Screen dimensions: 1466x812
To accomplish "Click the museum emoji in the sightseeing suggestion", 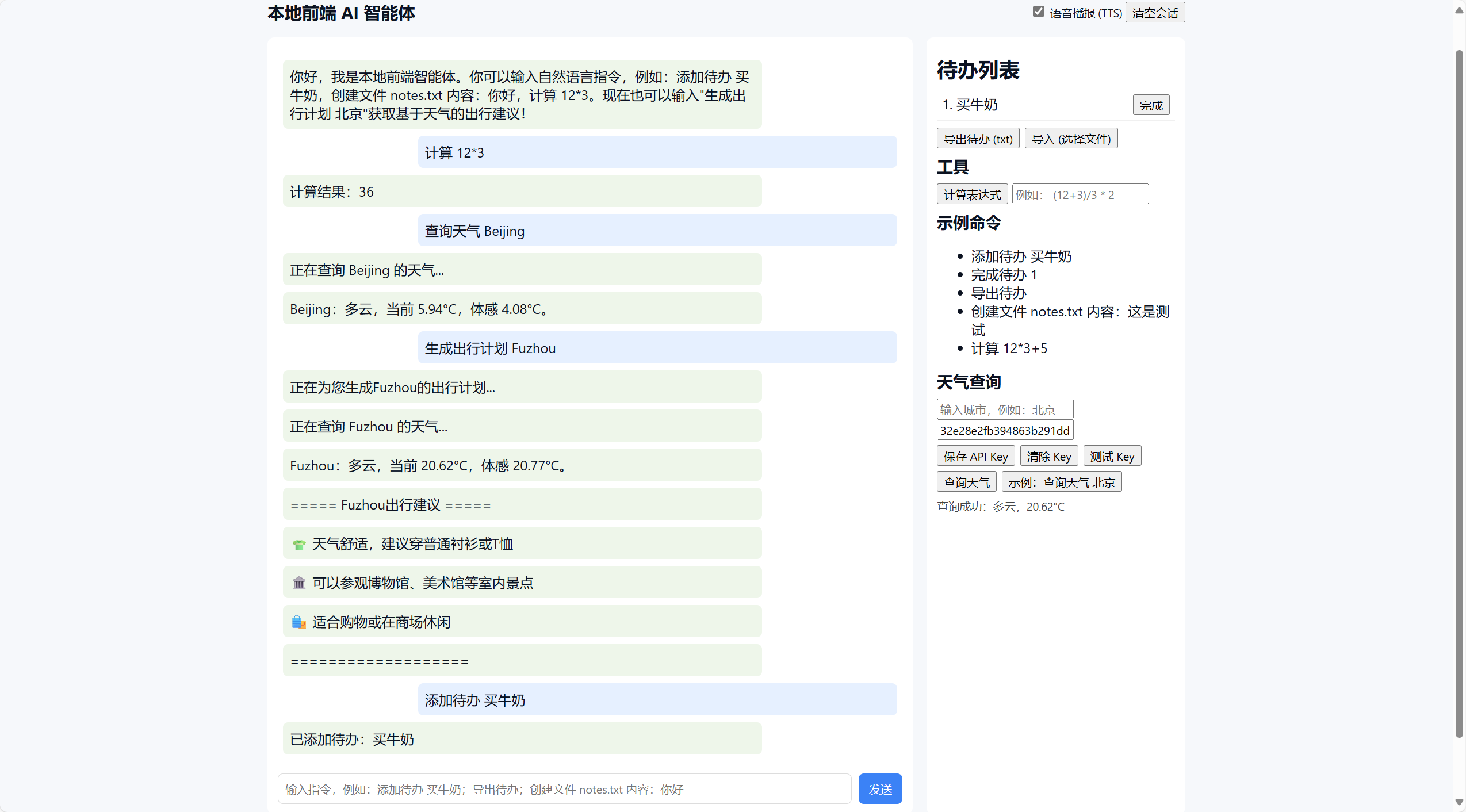I will tap(298, 582).
